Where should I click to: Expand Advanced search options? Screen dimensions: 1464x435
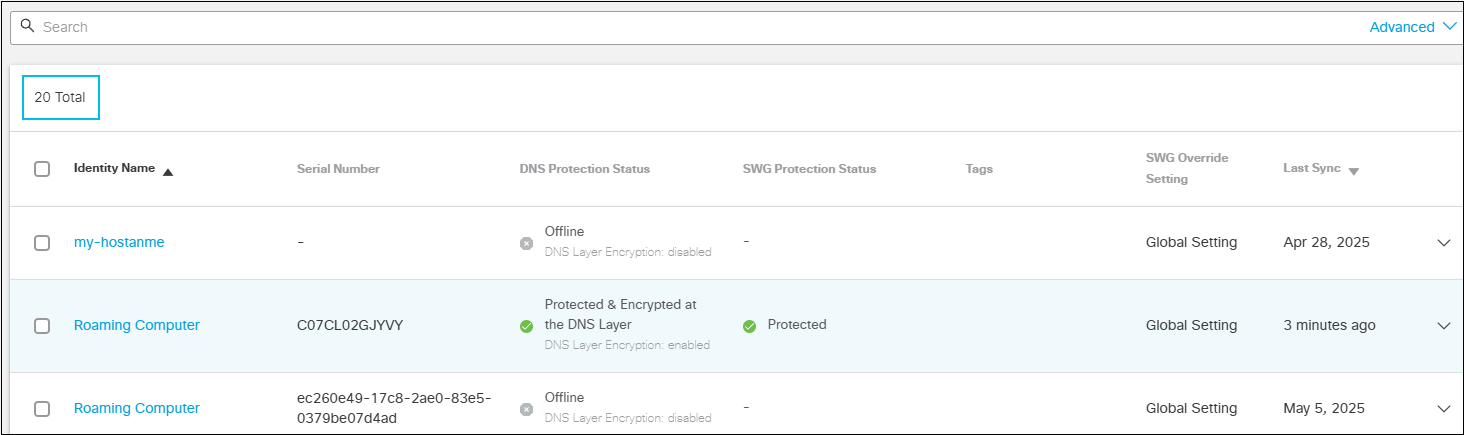1414,27
